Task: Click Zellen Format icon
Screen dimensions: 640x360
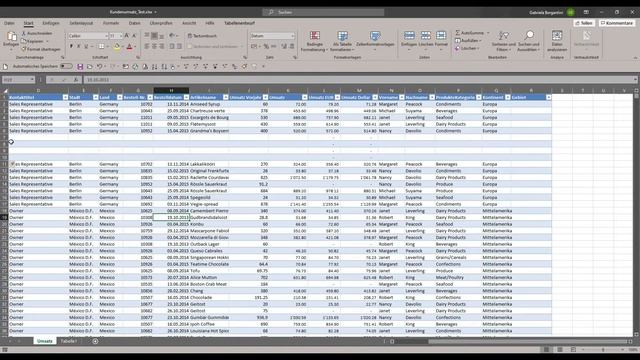Action: pyautogui.click(x=441, y=36)
